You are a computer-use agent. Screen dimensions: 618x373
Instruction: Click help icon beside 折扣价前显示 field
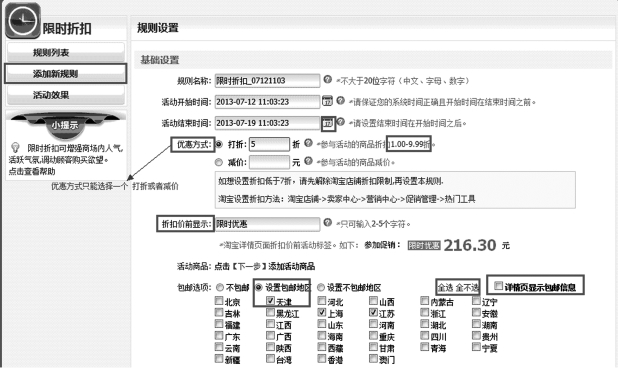pos(327,222)
